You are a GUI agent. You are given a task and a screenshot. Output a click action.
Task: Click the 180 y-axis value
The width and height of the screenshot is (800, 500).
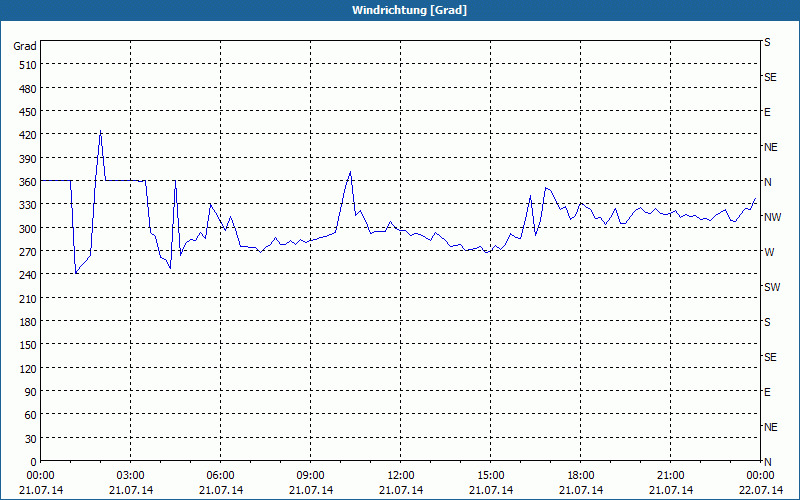tap(28, 322)
